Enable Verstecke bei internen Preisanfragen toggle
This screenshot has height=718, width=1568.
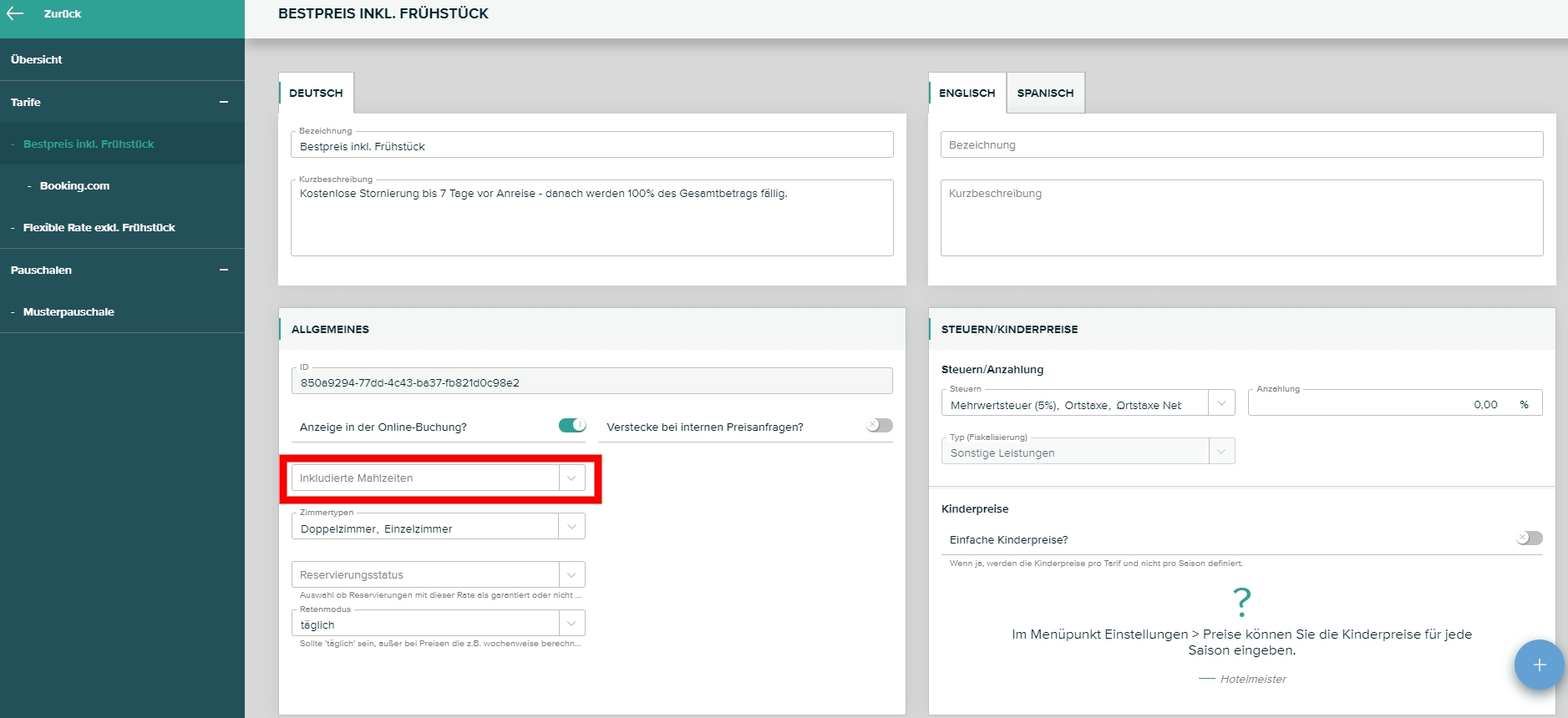[x=879, y=426]
